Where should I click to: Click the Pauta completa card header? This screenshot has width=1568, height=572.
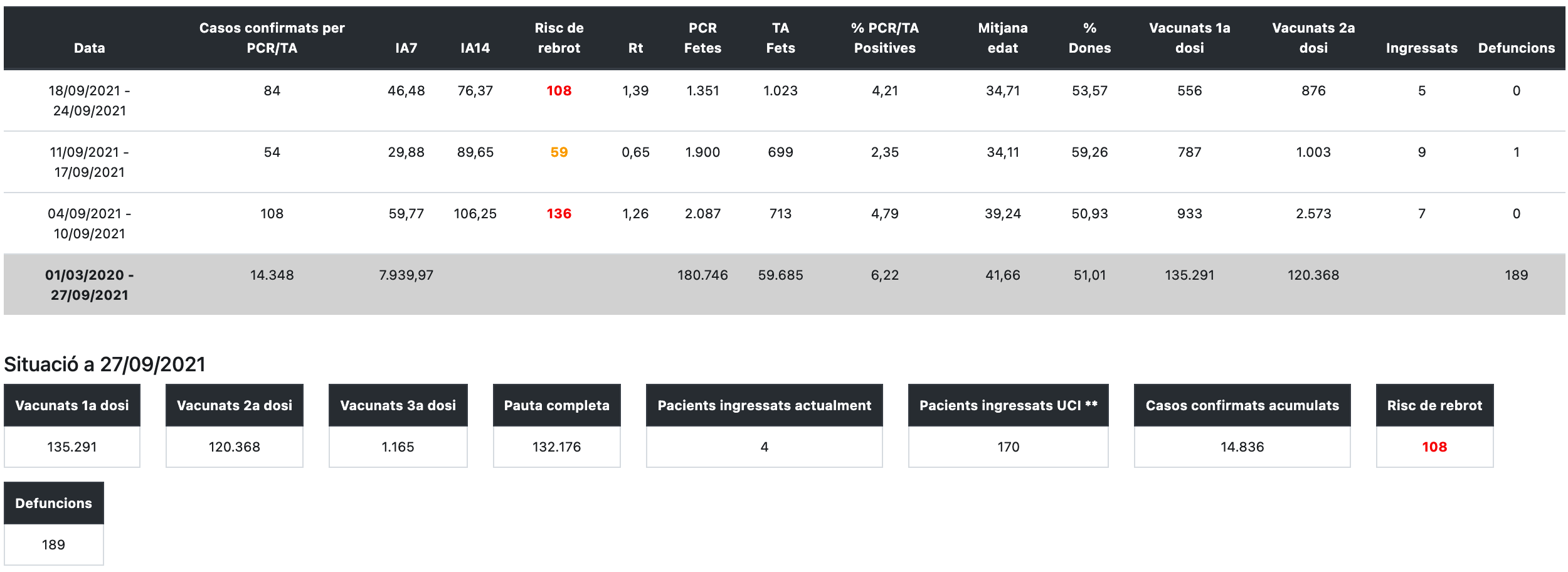[x=556, y=405]
